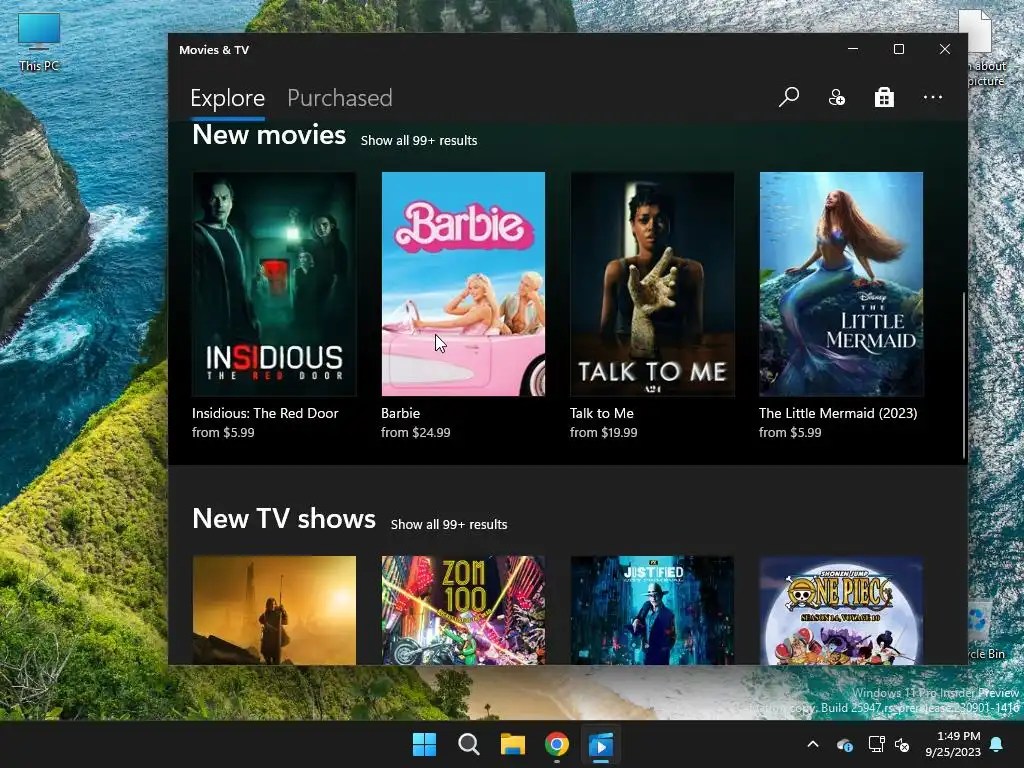Click the account sign-in person icon

coord(837,97)
